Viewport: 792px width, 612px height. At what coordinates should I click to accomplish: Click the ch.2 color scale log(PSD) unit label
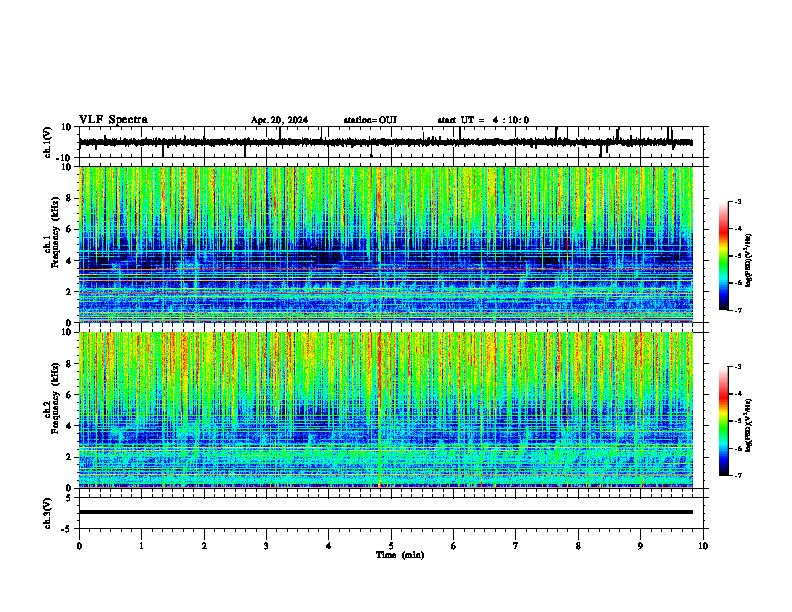click(x=749, y=425)
